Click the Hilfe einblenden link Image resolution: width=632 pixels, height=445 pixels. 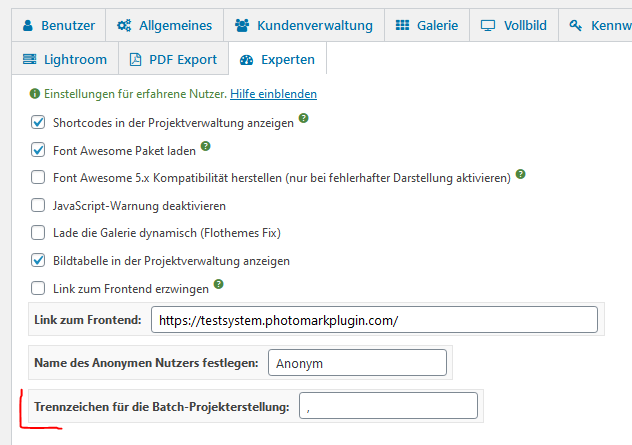pos(273,94)
